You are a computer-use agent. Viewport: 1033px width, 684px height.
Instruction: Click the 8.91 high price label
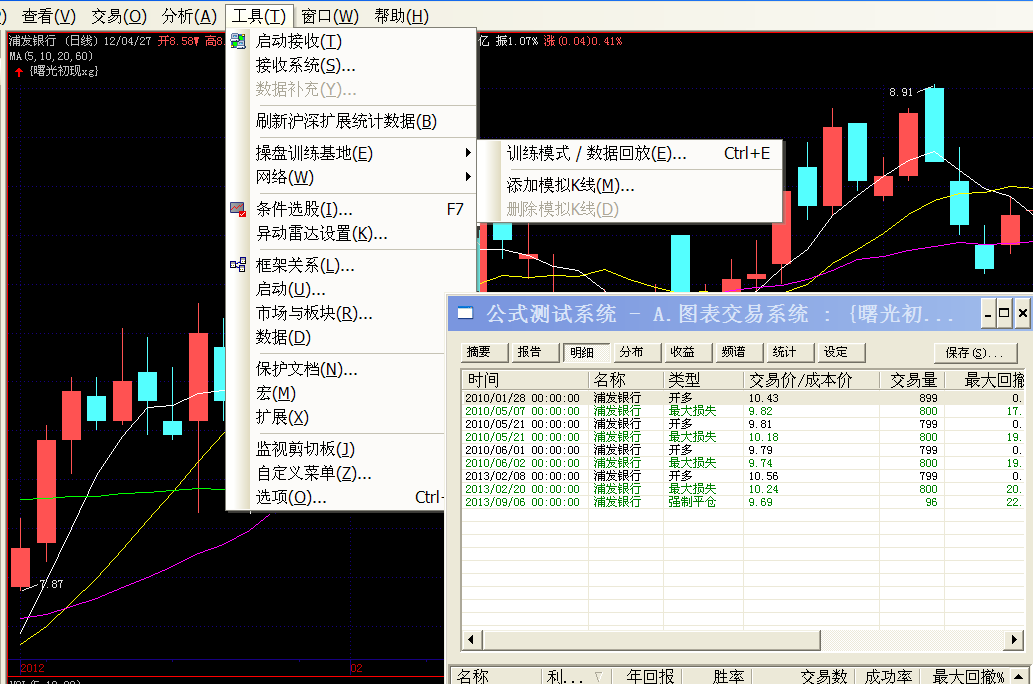click(901, 92)
